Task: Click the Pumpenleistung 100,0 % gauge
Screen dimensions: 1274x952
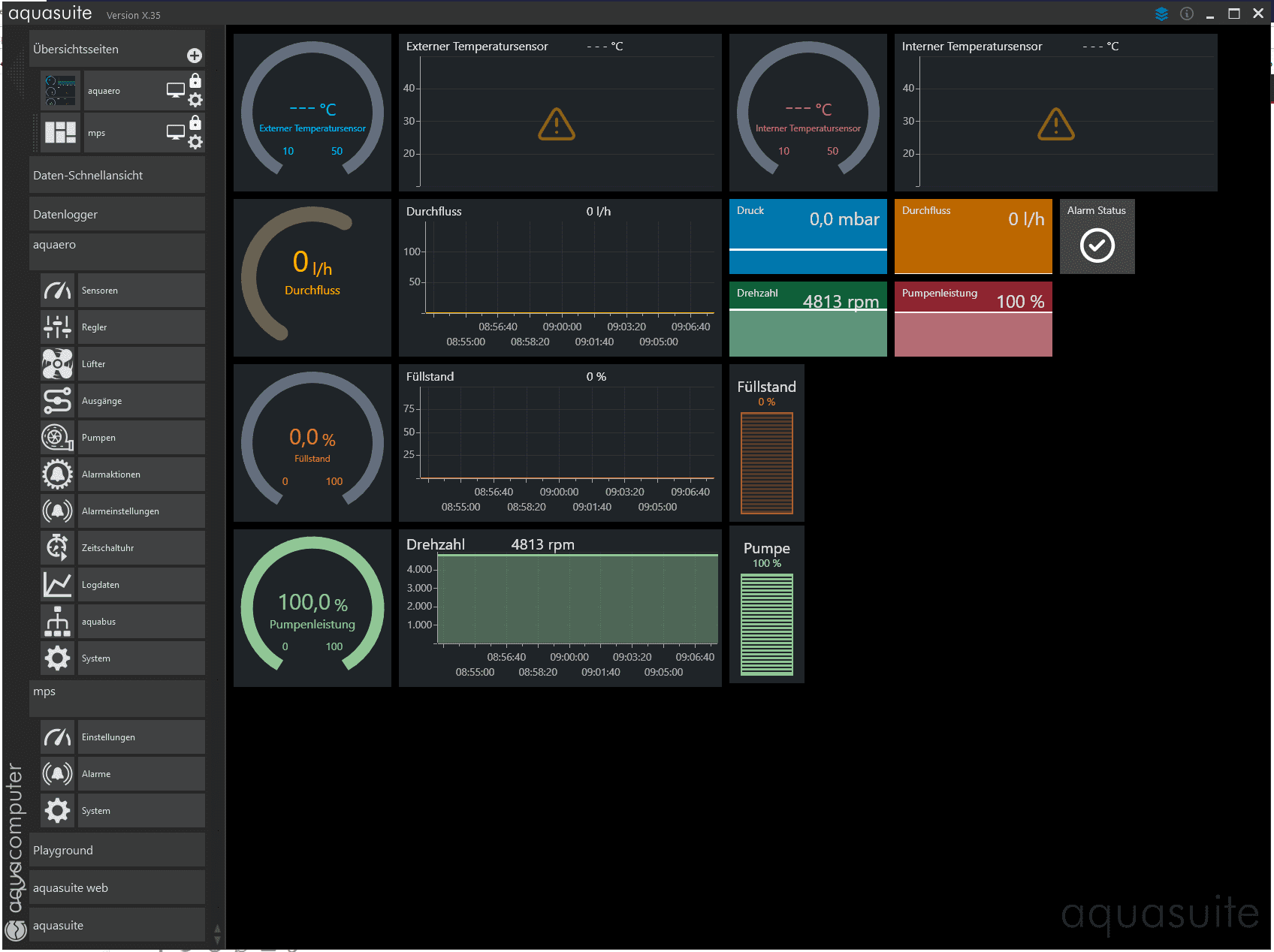Action: (312, 608)
